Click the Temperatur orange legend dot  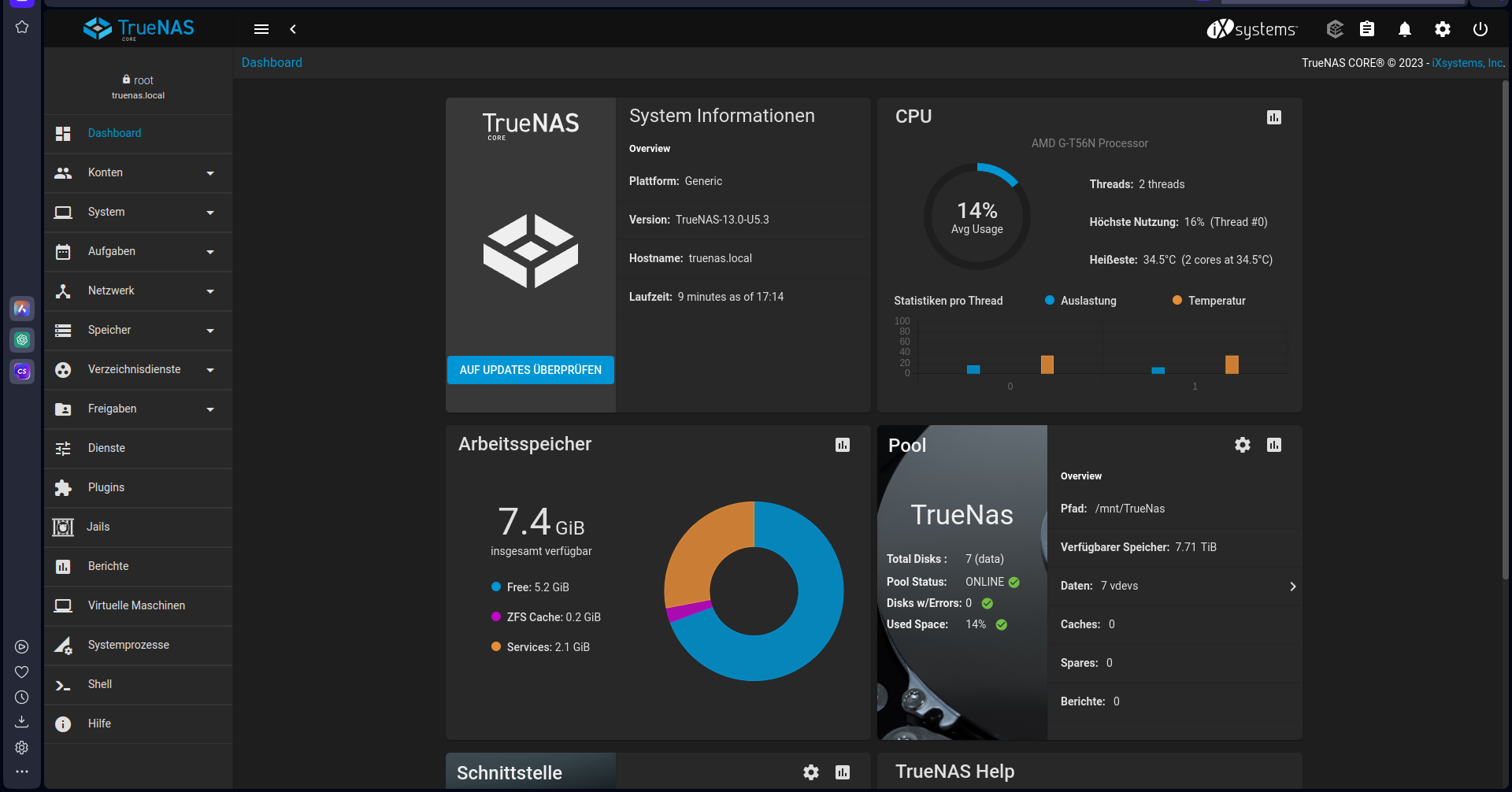pos(1177,300)
